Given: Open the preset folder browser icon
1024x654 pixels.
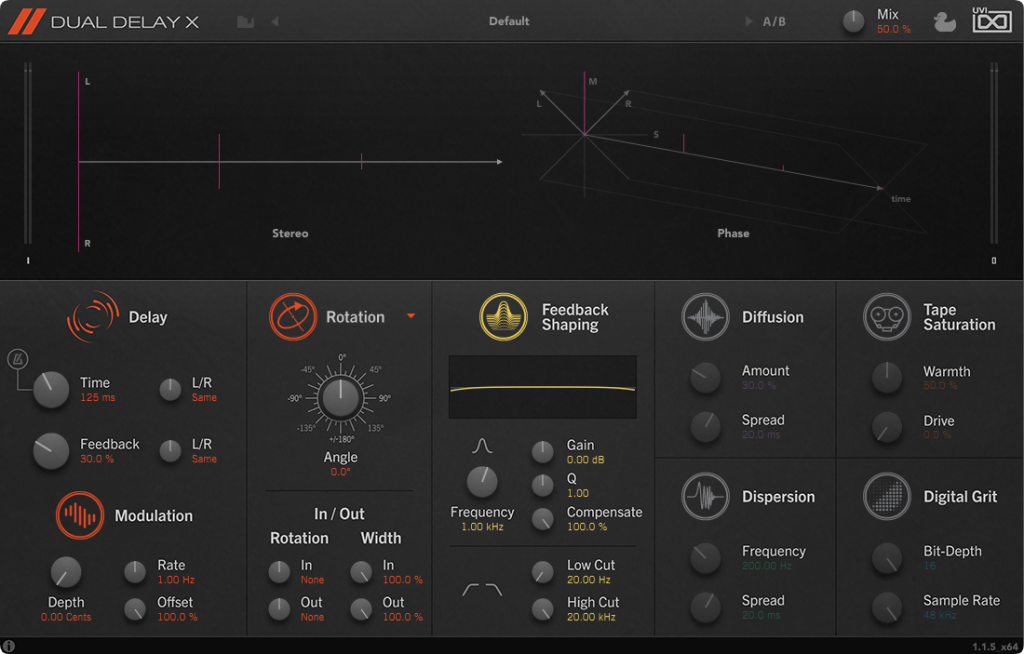Looking at the screenshot, I should pyautogui.click(x=246, y=22).
